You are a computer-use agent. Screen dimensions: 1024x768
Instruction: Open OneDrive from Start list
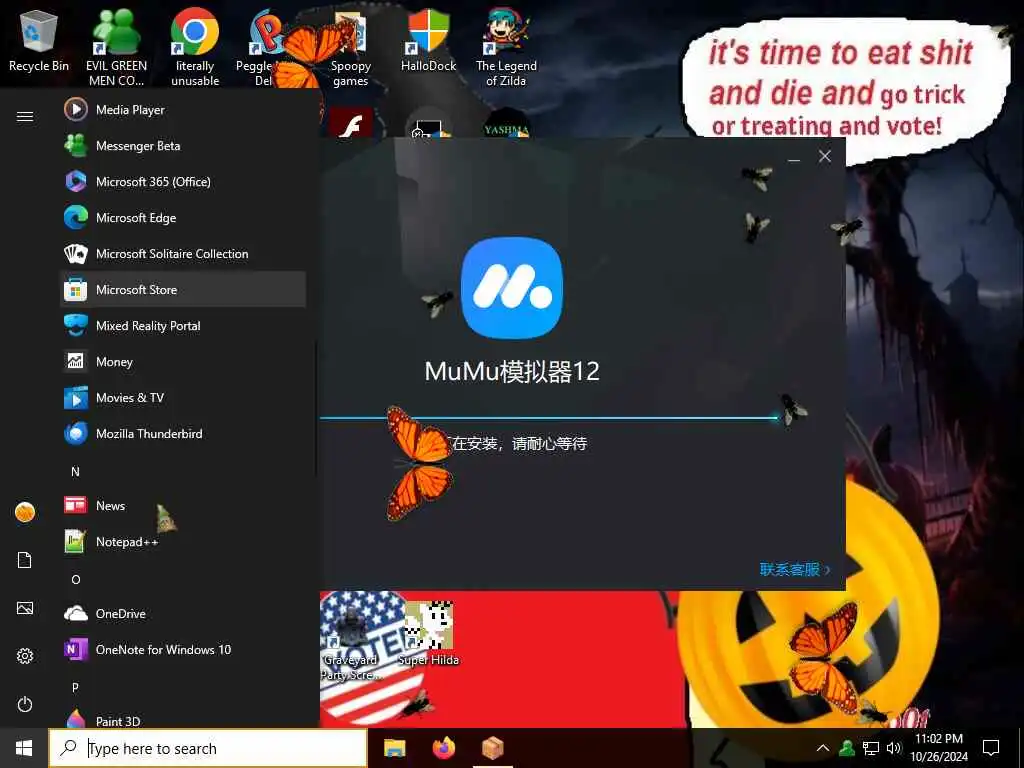[183, 613]
